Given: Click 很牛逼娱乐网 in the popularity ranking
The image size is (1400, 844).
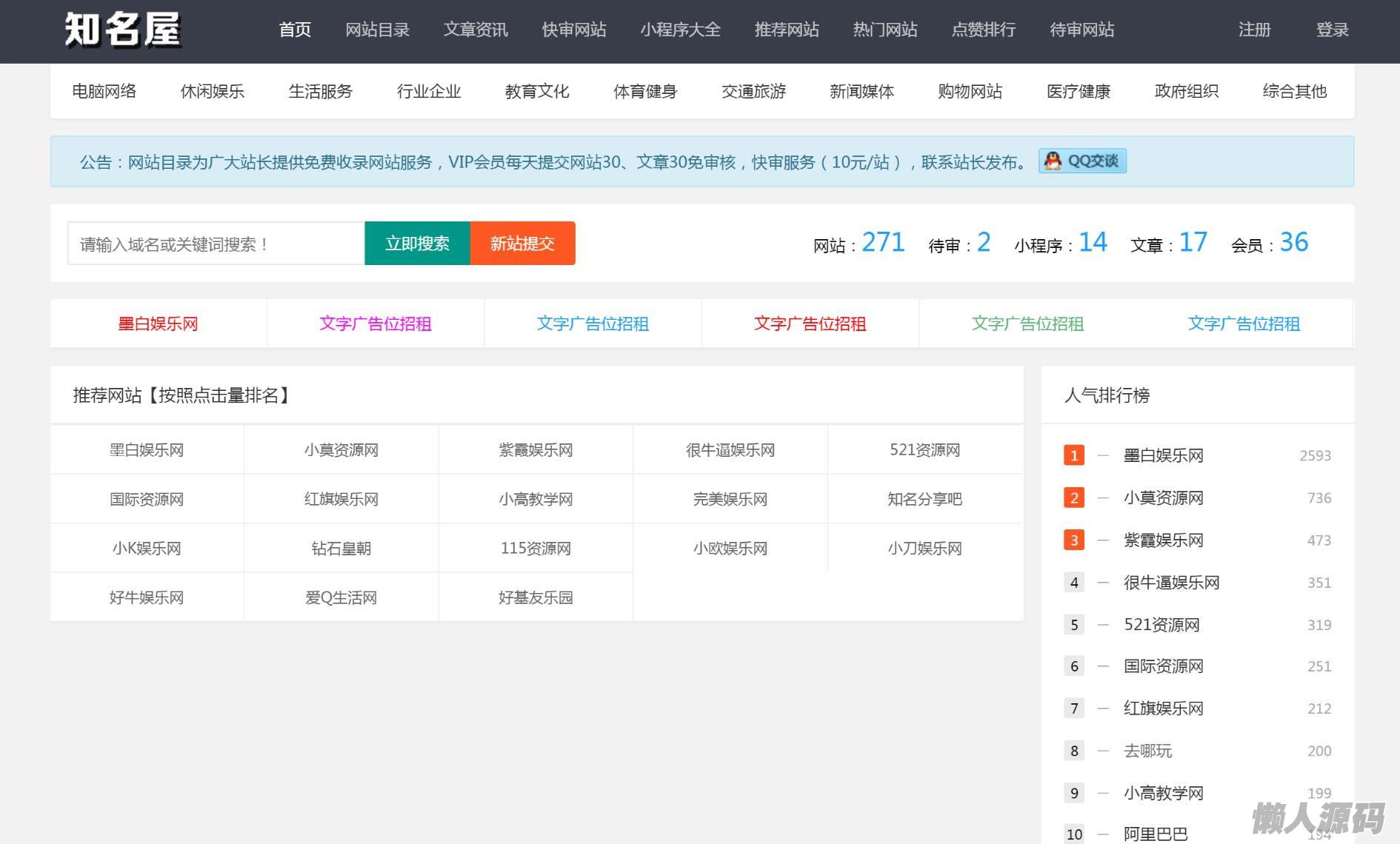Looking at the screenshot, I should click(x=1171, y=583).
